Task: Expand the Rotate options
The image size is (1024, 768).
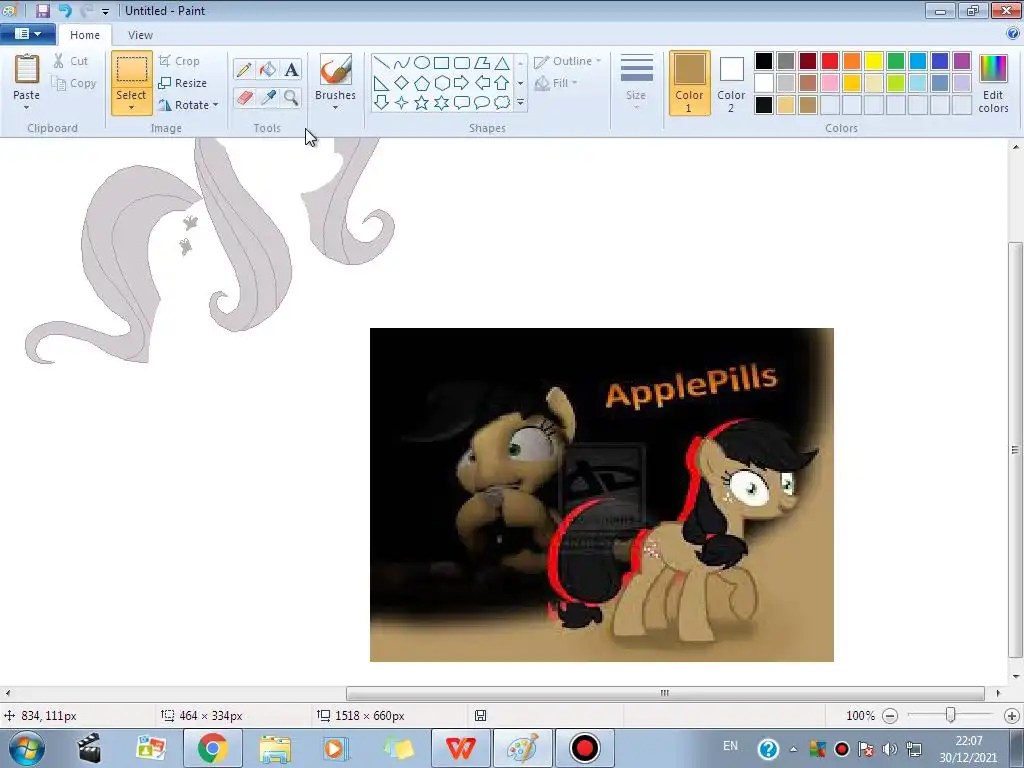Action: click(x=216, y=104)
